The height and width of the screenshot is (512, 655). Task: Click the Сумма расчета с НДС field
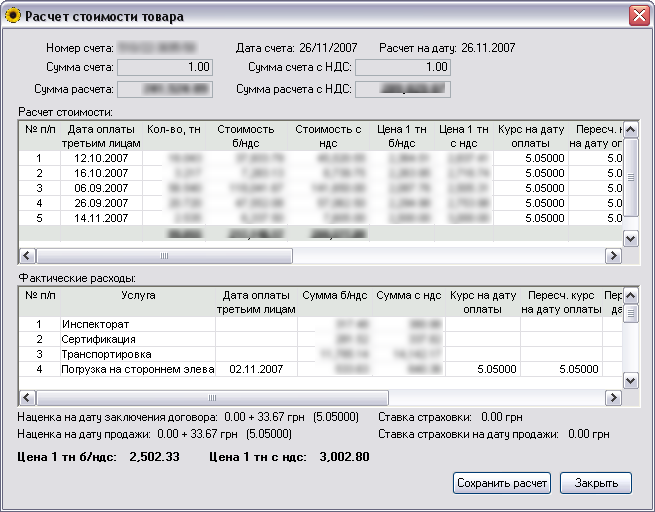(402, 89)
